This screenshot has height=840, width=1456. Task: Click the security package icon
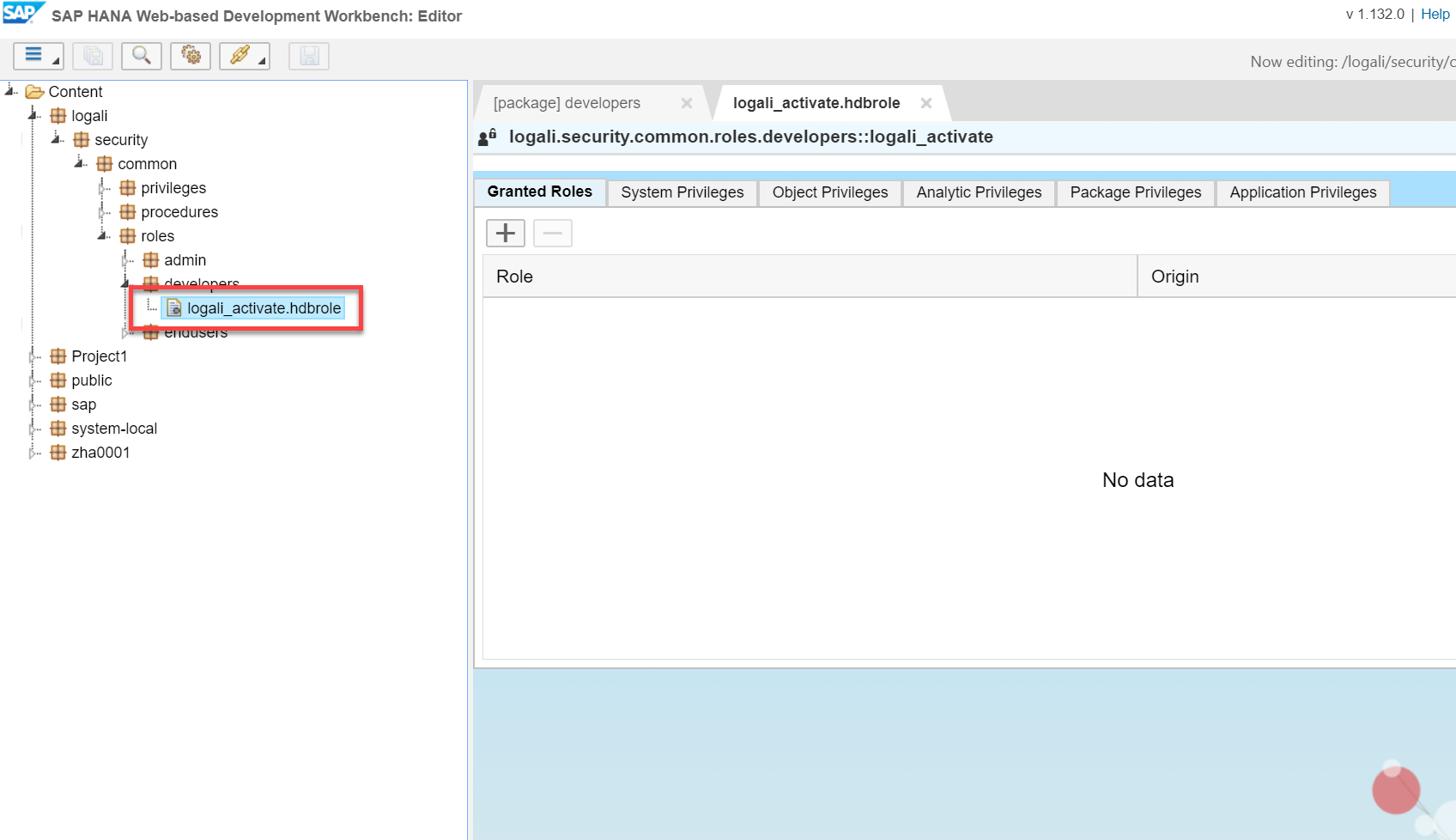tap(82, 140)
